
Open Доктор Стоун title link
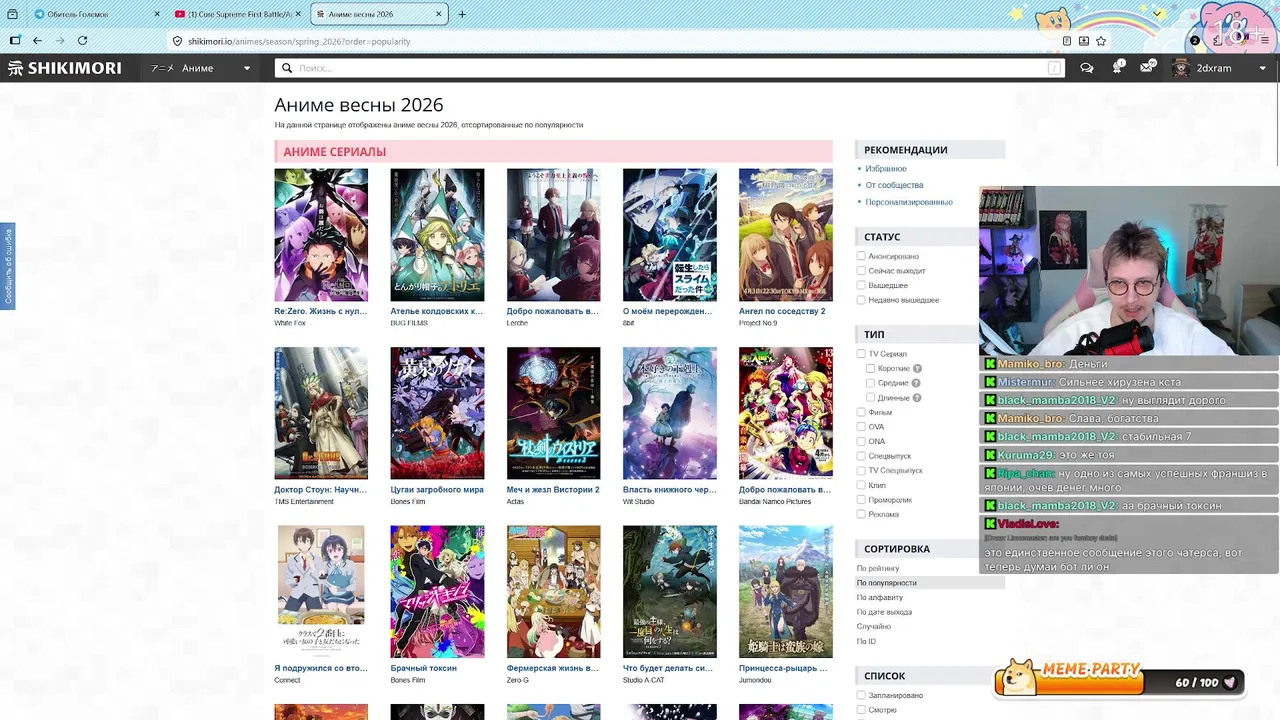tap(320, 490)
